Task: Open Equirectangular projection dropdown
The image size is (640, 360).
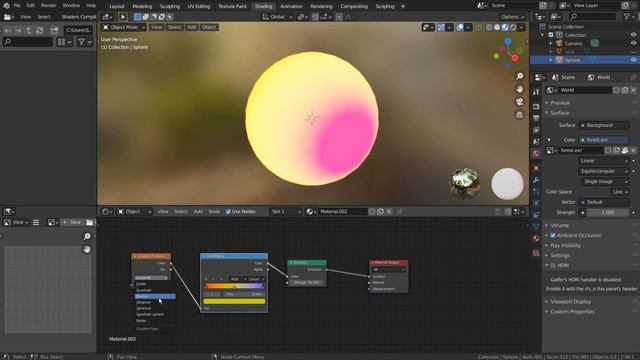Action: 604,171
